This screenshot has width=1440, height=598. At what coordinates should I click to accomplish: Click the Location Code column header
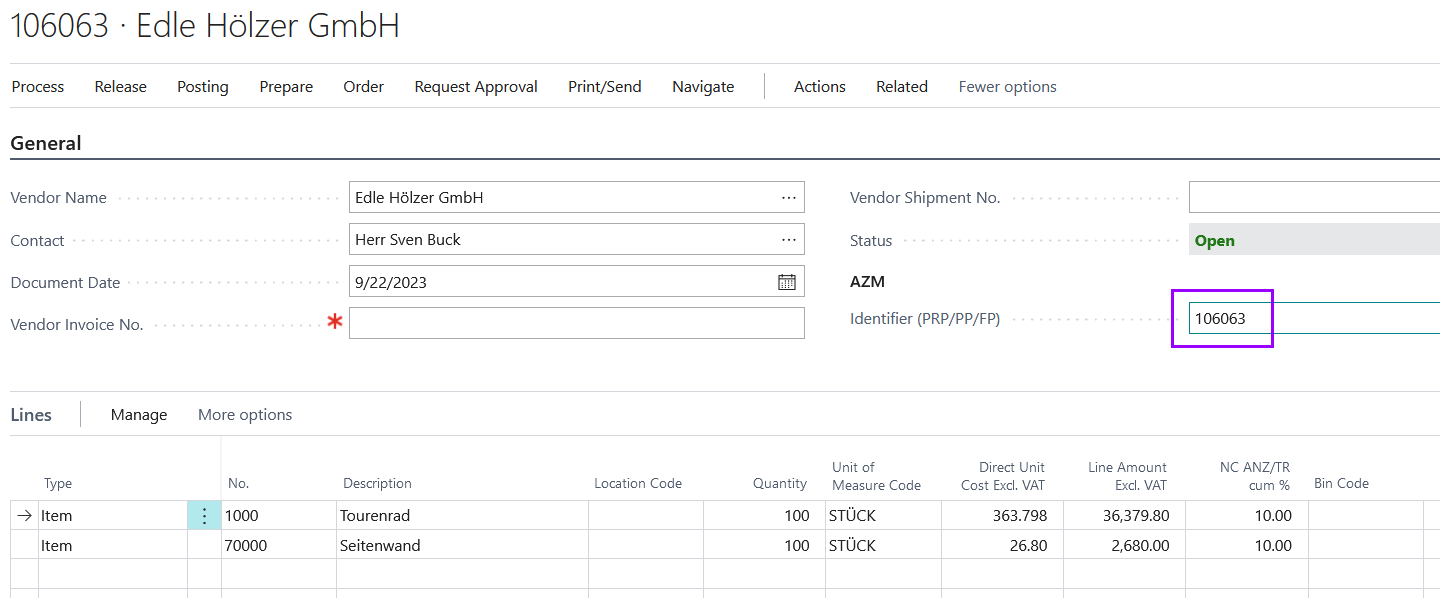coord(638,484)
